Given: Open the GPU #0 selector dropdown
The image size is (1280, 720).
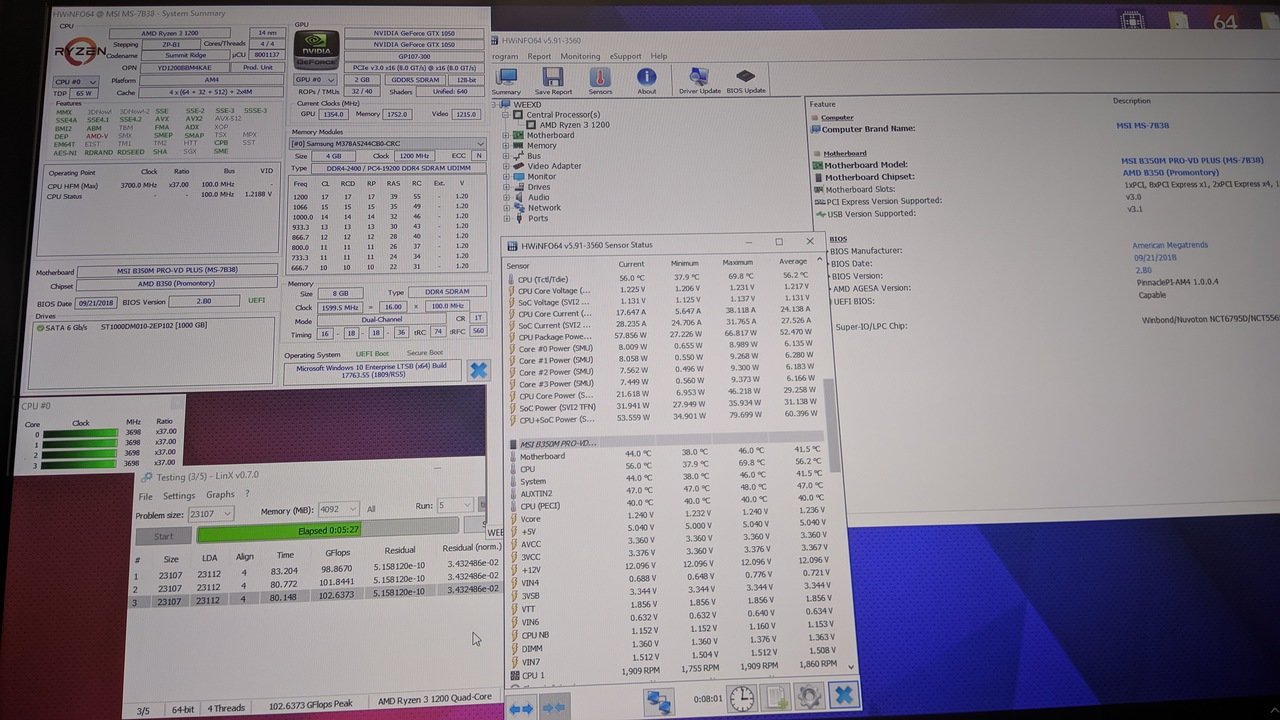Looking at the screenshot, I should (315, 79).
